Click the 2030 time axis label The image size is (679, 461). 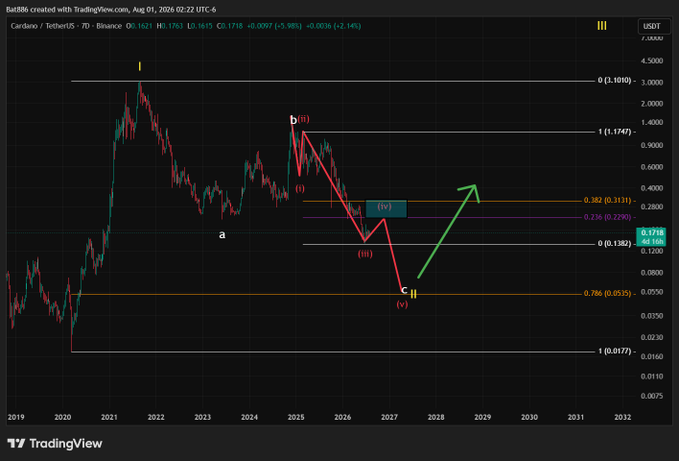click(529, 417)
